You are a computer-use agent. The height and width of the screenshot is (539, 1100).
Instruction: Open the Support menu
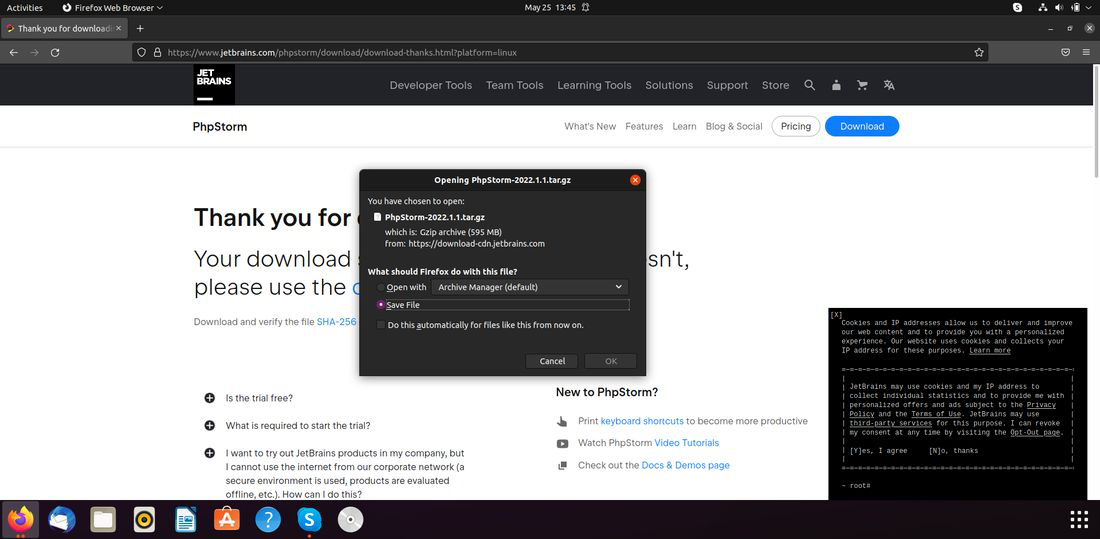pos(727,85)
